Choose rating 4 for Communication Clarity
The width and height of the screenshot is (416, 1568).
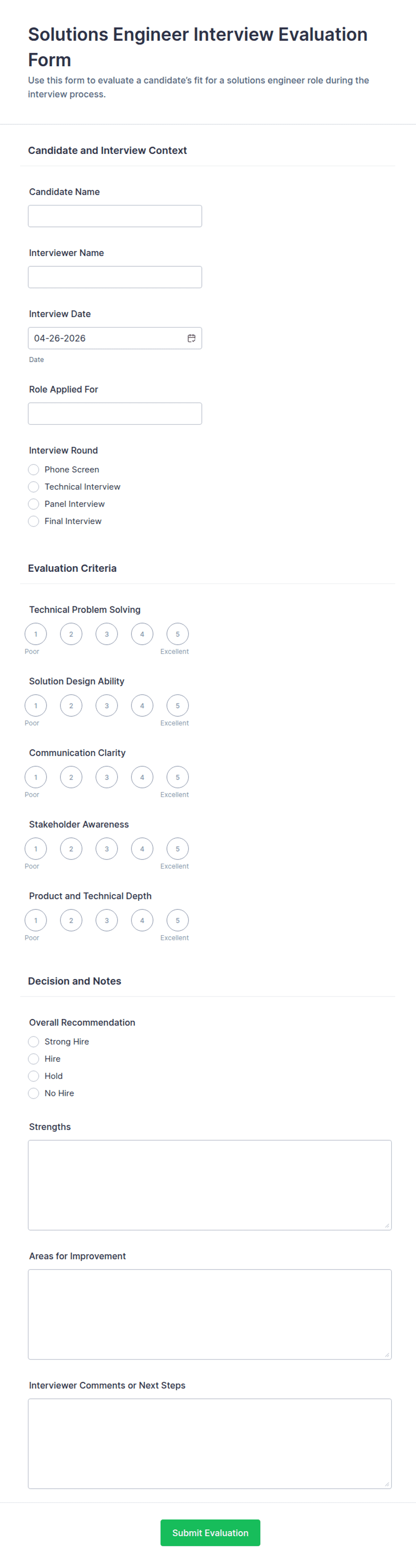click(x=142, y=777)
